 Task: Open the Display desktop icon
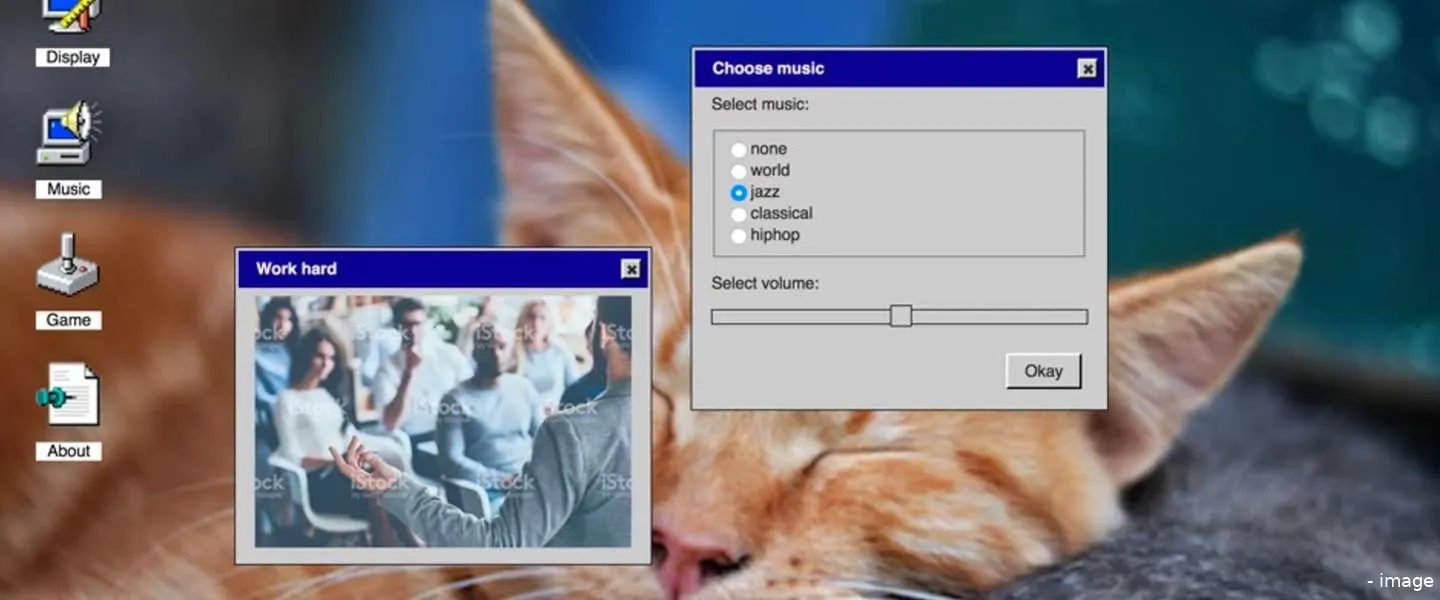(x=69, y=16)
